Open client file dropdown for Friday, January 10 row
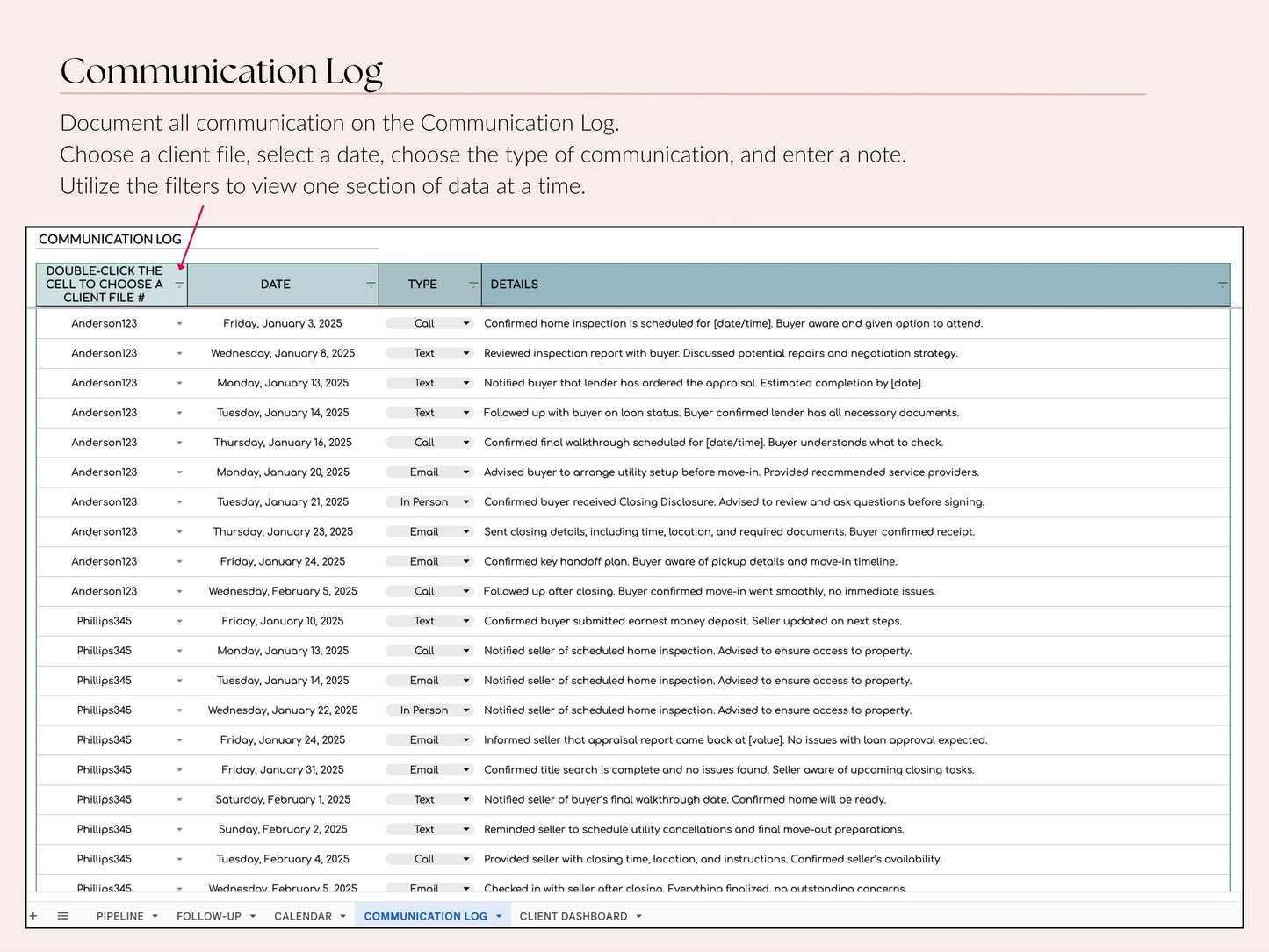This screenshot has height=952, width=1269. coord(179,621)
